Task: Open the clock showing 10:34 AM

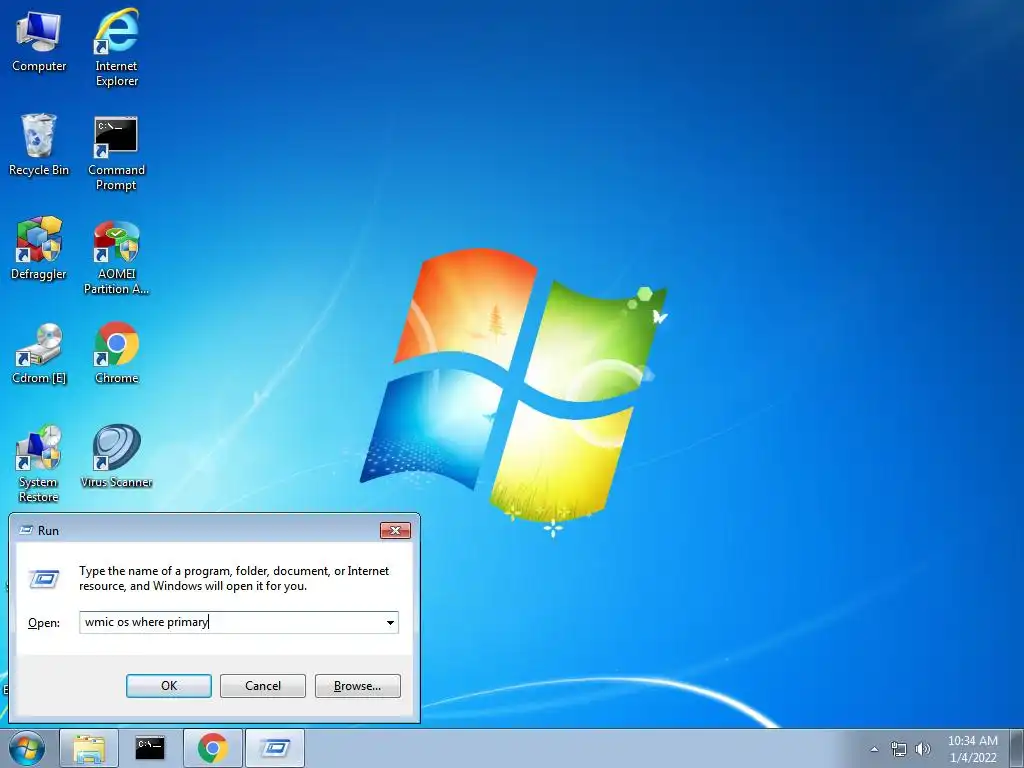Action: click(972, 749)
